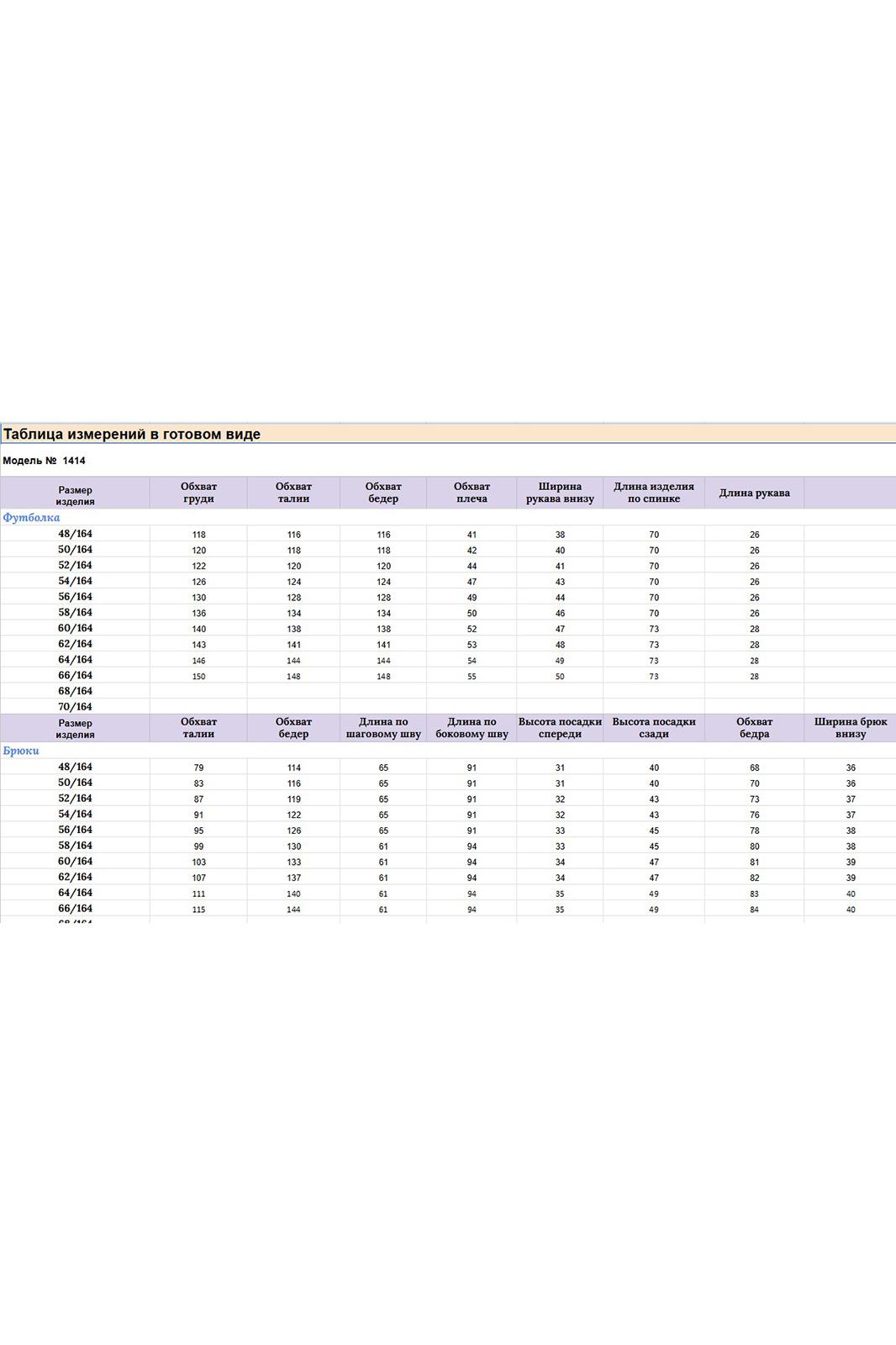
Task: Click the "Длина изделия по спинке" header
Action: click(x=653, y=493)
